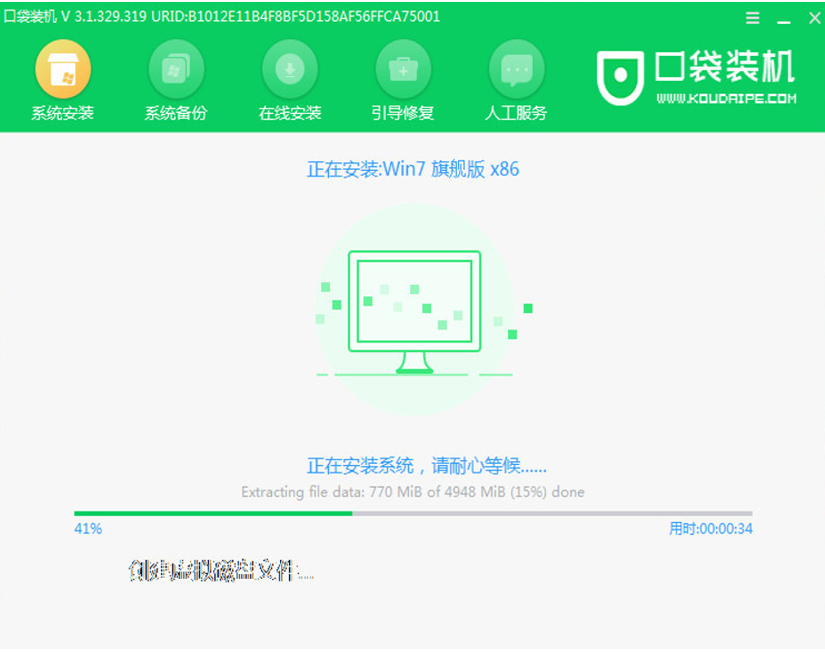Image resolution: width=825 pixels, height=653 pixels.
Task: Click the green installation progress bar
Action: 213,513
